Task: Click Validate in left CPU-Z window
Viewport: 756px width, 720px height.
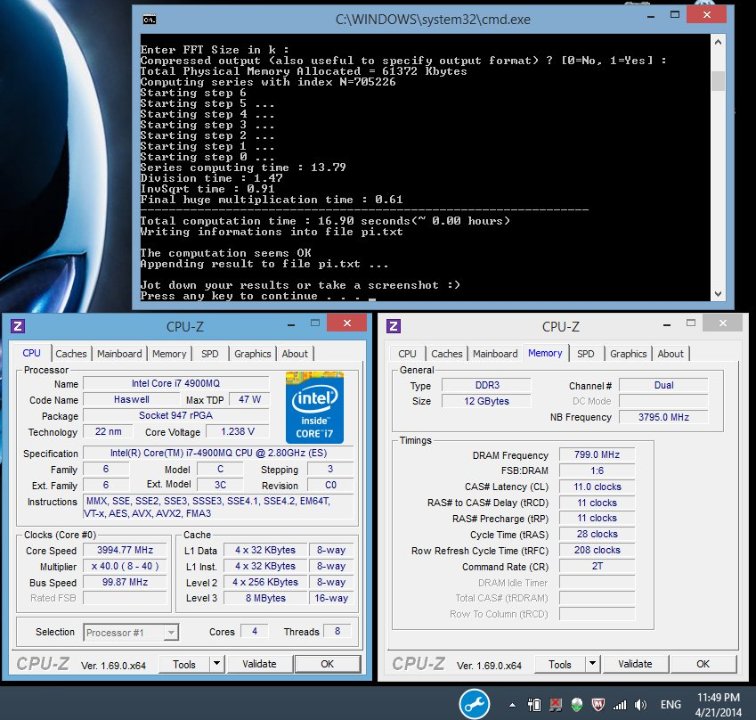Action: click(259, 664)
